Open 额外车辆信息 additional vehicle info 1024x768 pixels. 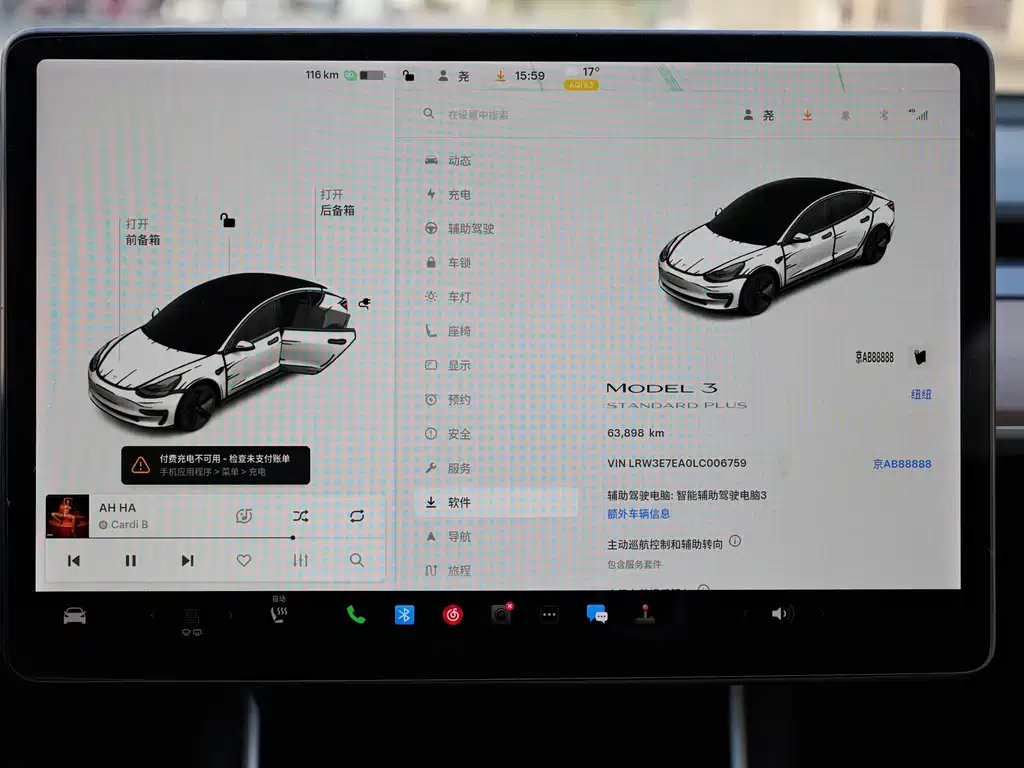[x=638, y=514]
